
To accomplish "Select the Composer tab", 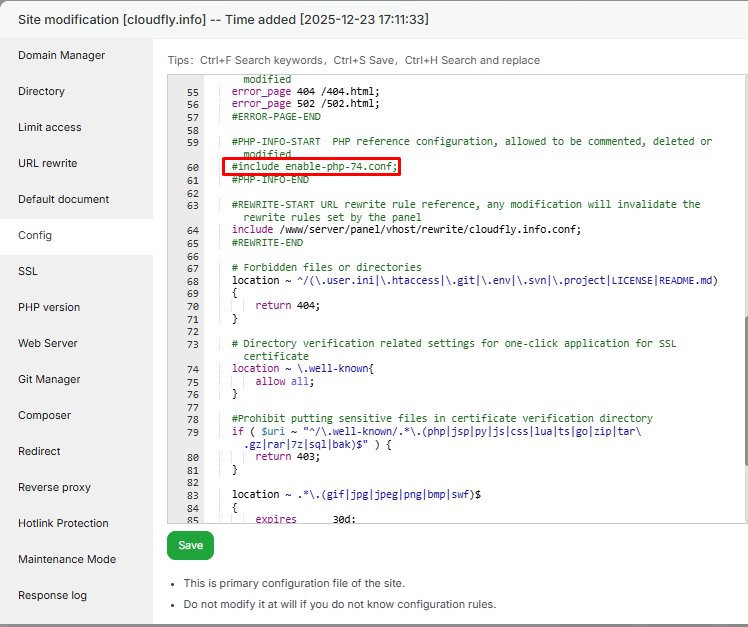I will [44, 415].
